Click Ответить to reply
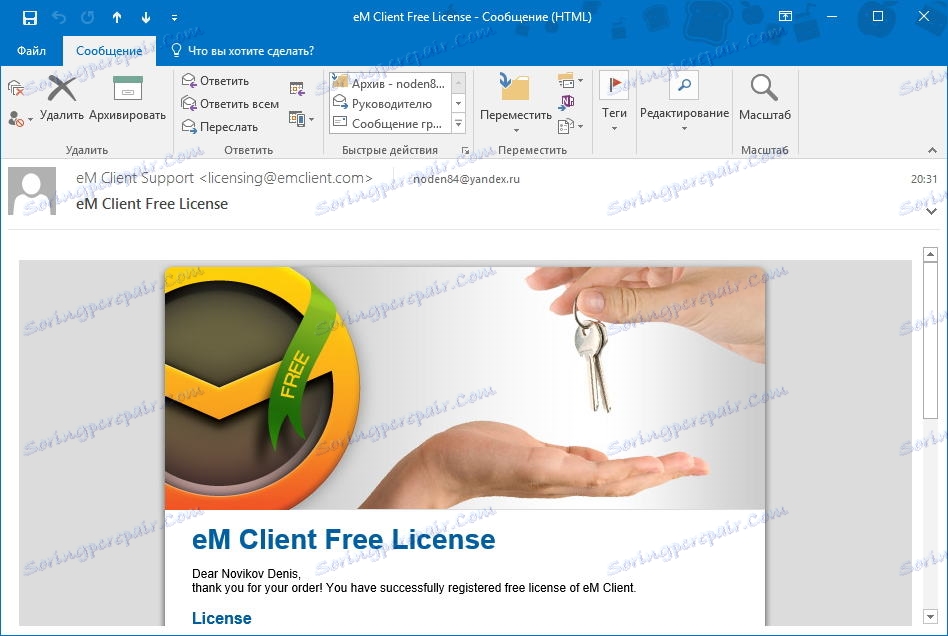The height and width of the screenshot is (636, 948). pyautogui.click(x=215, y=80)
